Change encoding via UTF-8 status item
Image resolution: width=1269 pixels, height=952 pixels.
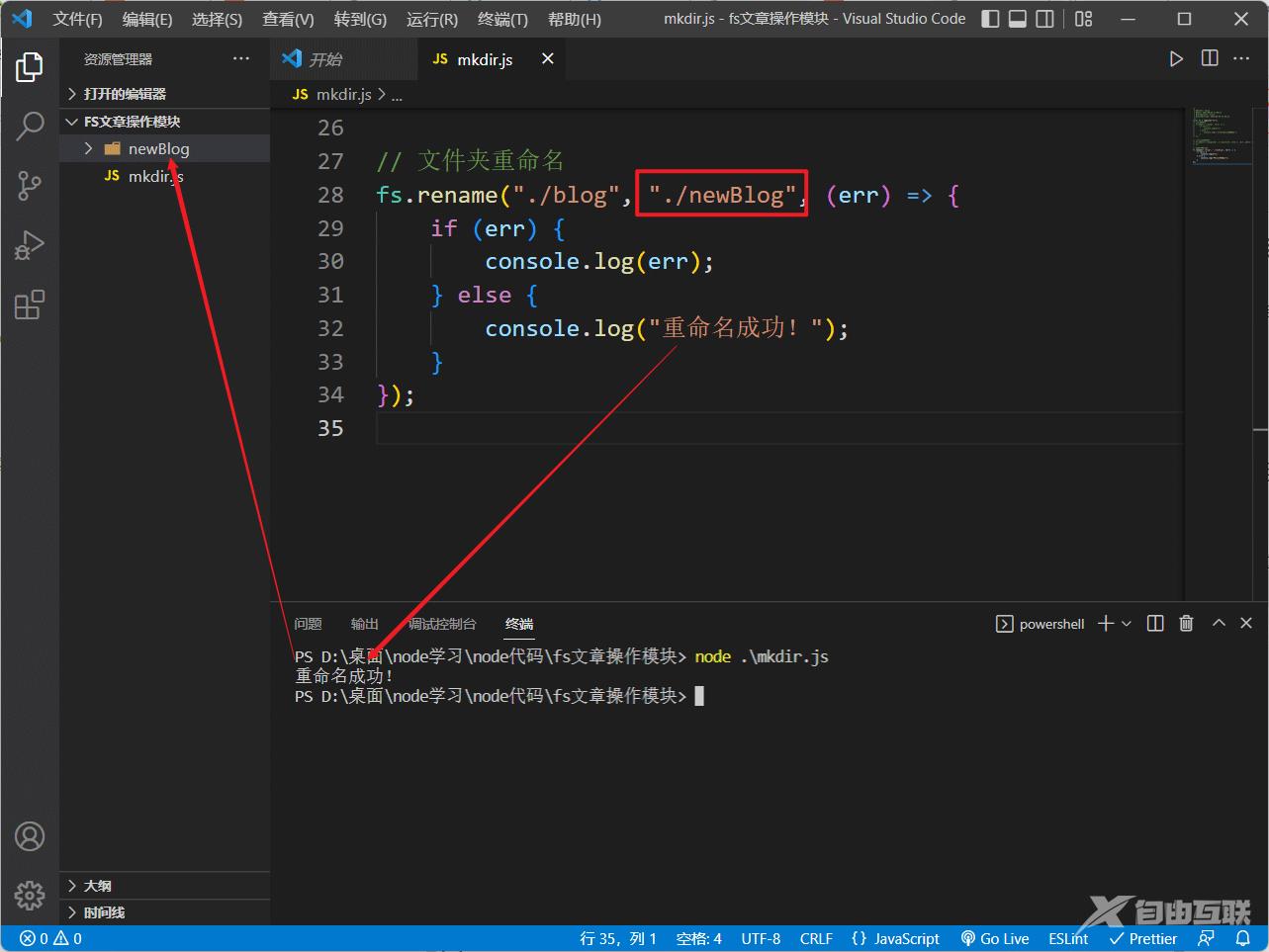(x=761, y=938)
